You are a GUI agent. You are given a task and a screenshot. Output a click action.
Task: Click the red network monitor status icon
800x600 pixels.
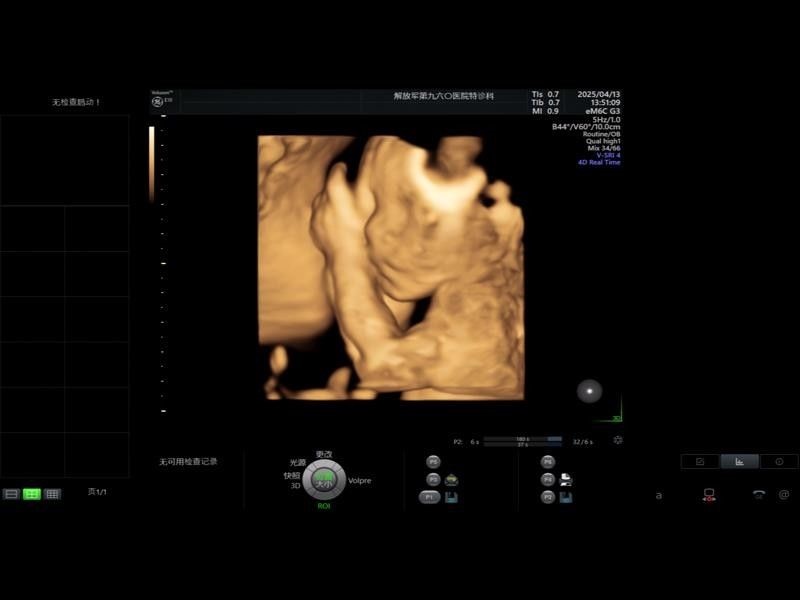click(709, 495)
